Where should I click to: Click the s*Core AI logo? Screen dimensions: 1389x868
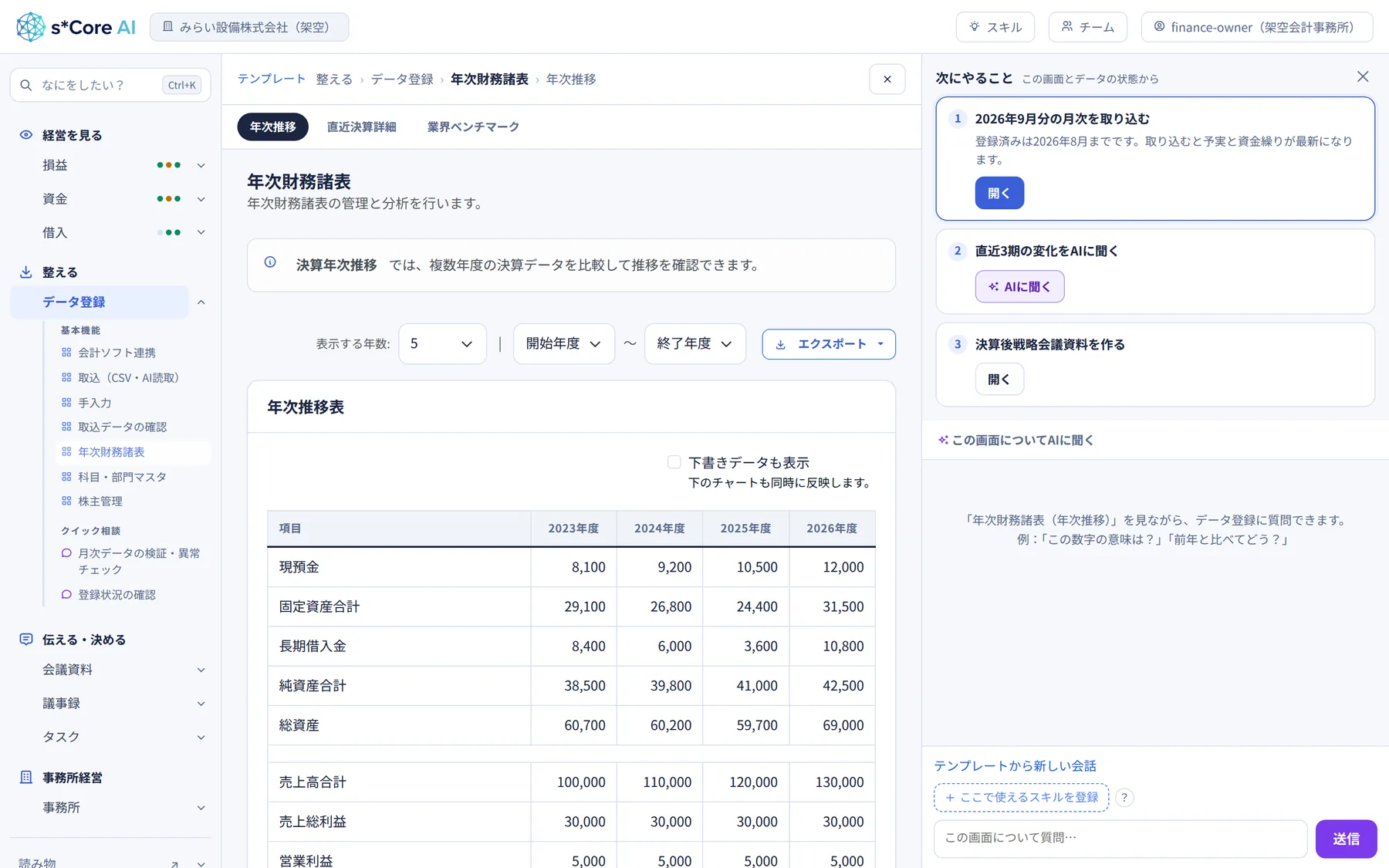click(76, 27)
